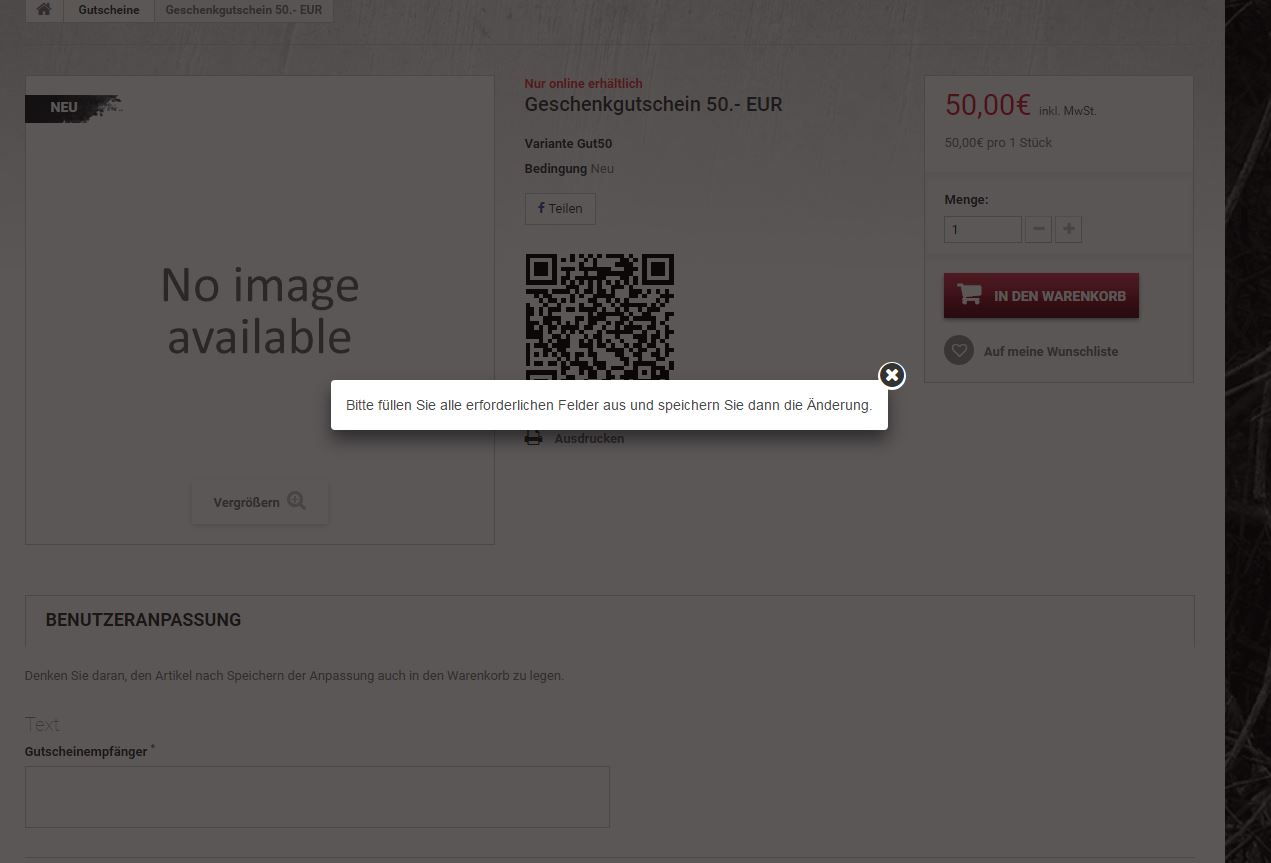Image resolution: width=1271 pixels, height=863 pixels.
Task: Click the Menge quantity input field
Action: [983, 229]
